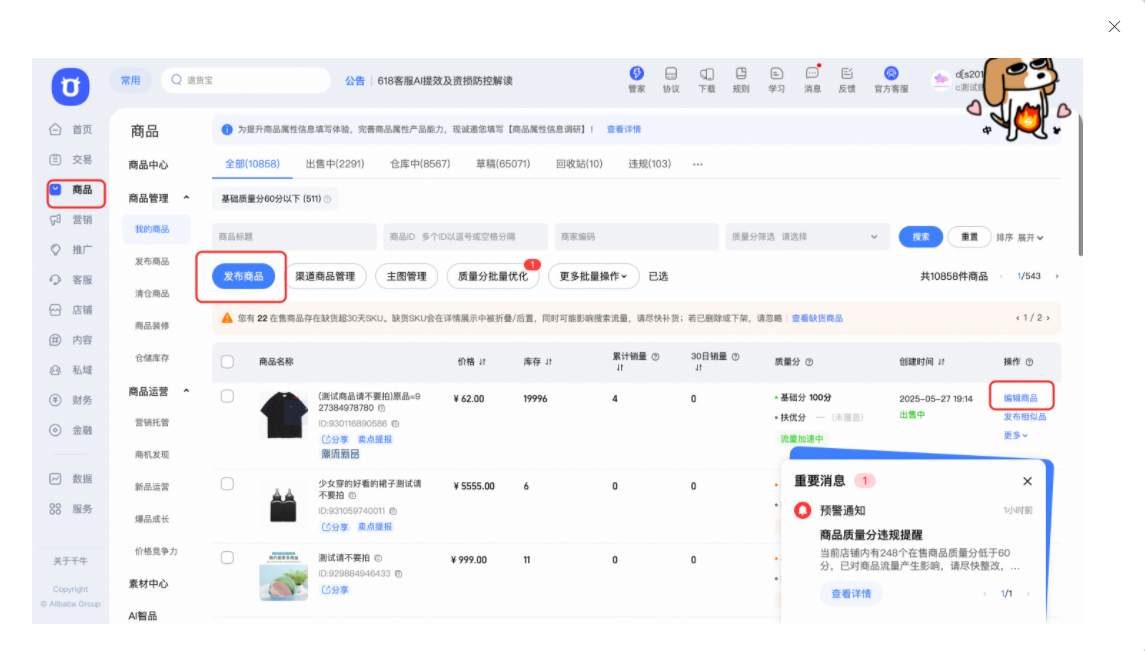Click the 重置 button
The width and height of the screenshot is (1145, 651).
pos(969,237)
